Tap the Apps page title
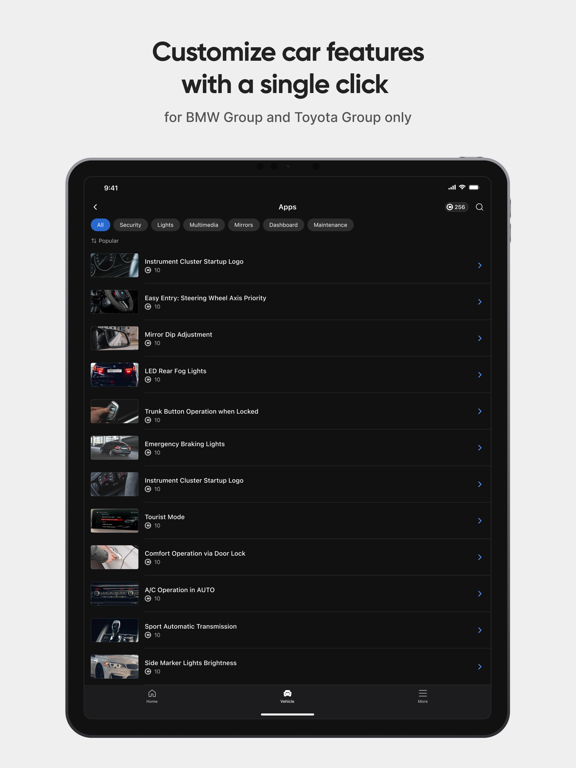Image resolution: width=576 pixels, height=768 pixels. click(288, 207)
